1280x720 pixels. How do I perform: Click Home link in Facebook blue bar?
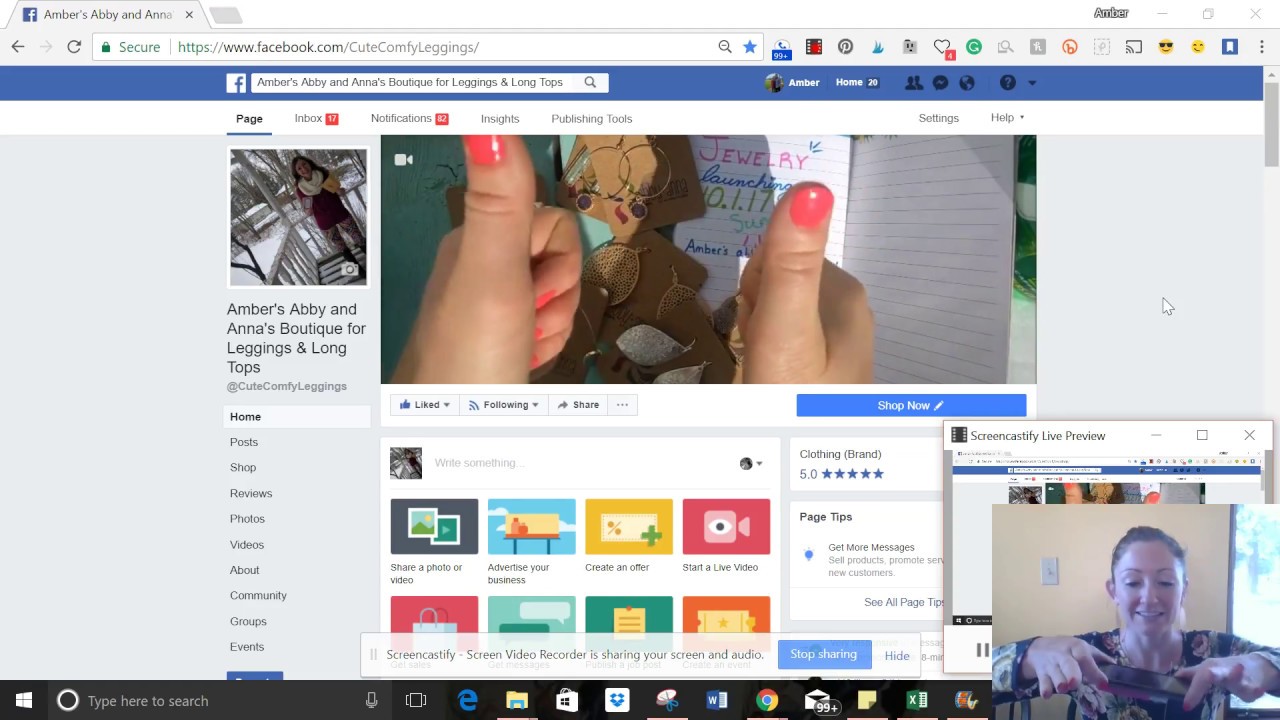849,83
